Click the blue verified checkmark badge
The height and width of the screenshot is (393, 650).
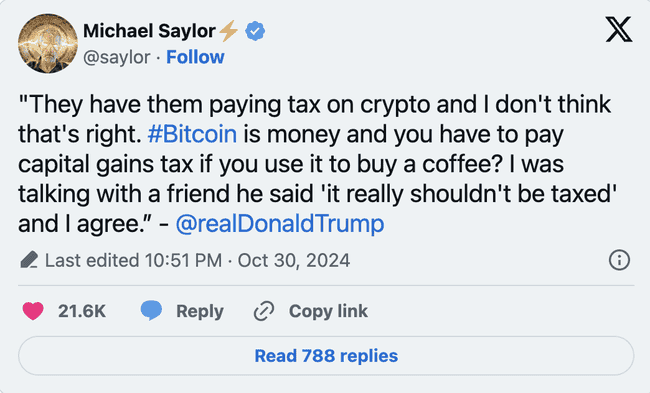click(x=255, y=31)
